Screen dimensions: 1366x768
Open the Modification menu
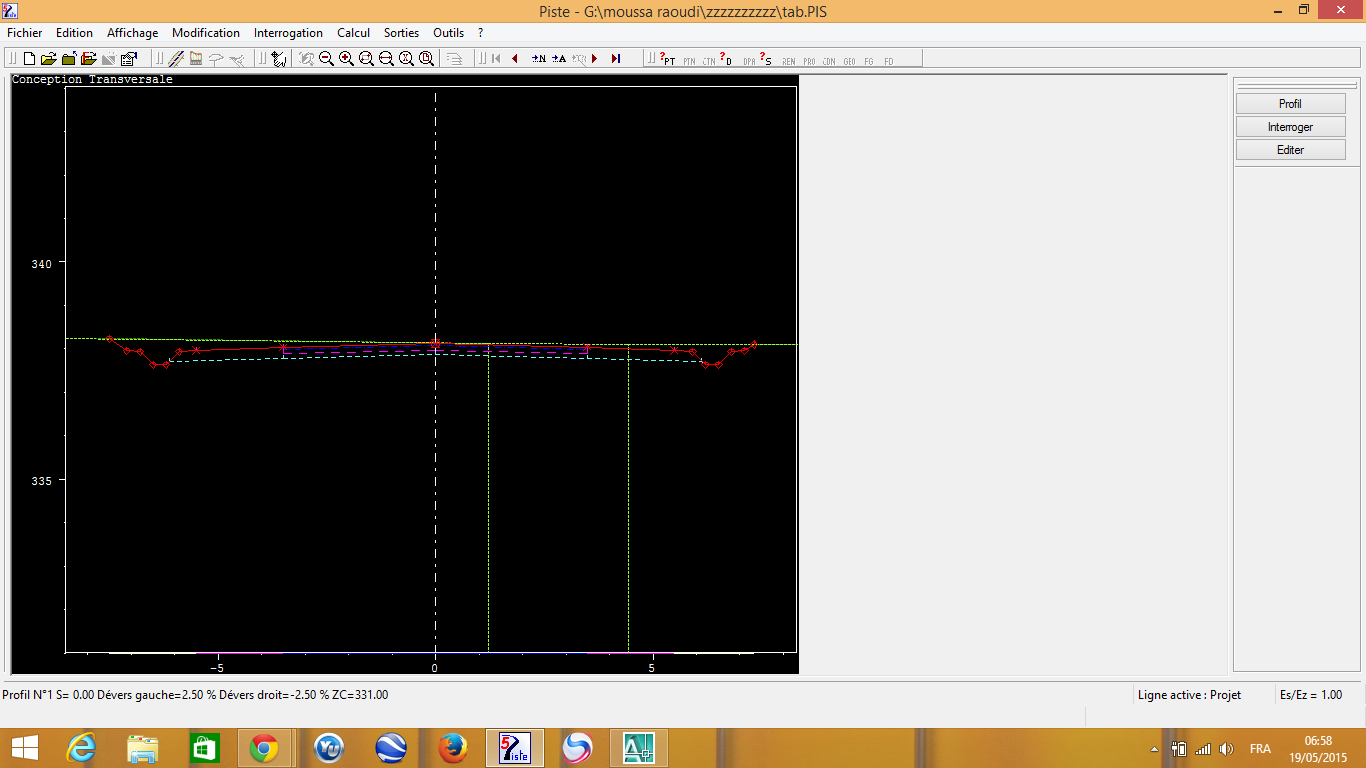click(206, 33)
